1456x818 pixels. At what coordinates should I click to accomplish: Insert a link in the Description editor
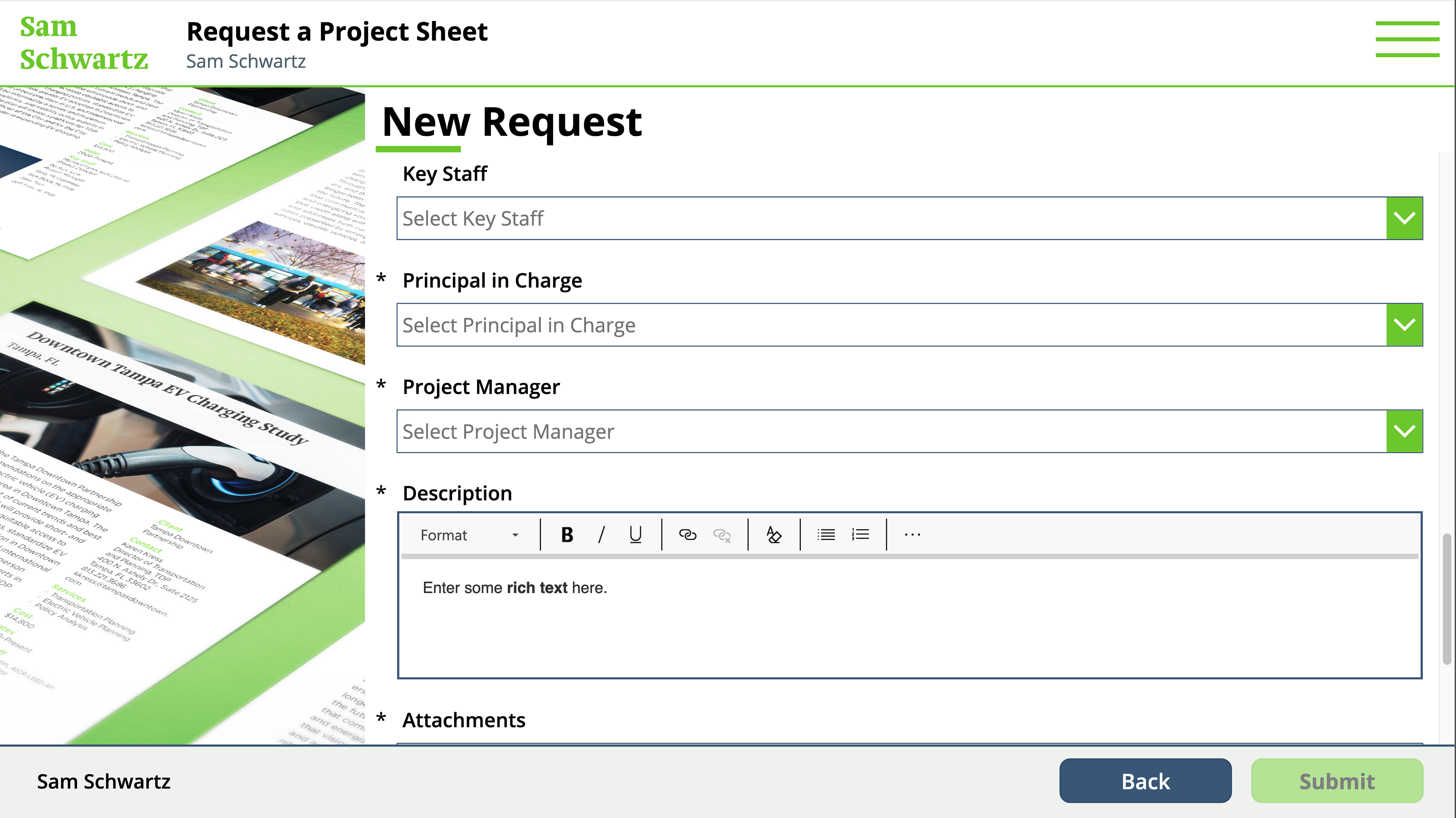coord(687,535)
